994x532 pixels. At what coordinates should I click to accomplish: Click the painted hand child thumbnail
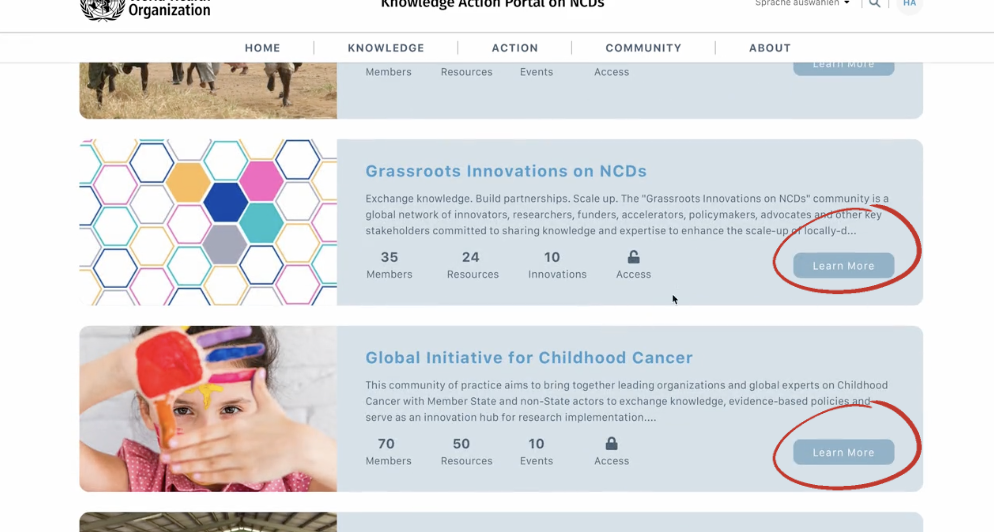(208, 408)
